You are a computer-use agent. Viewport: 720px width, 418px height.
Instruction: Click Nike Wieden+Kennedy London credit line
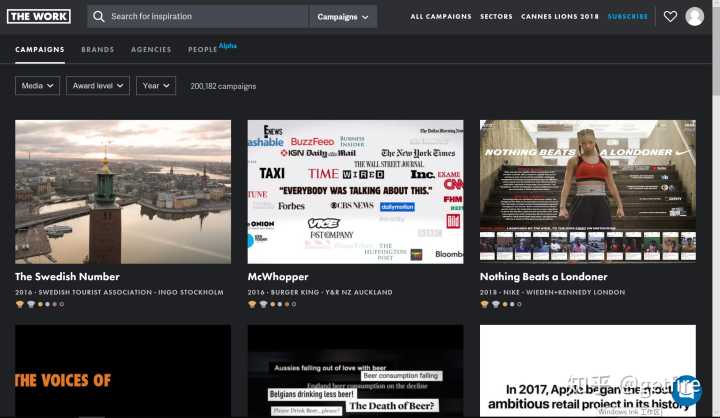click(552, 292)
